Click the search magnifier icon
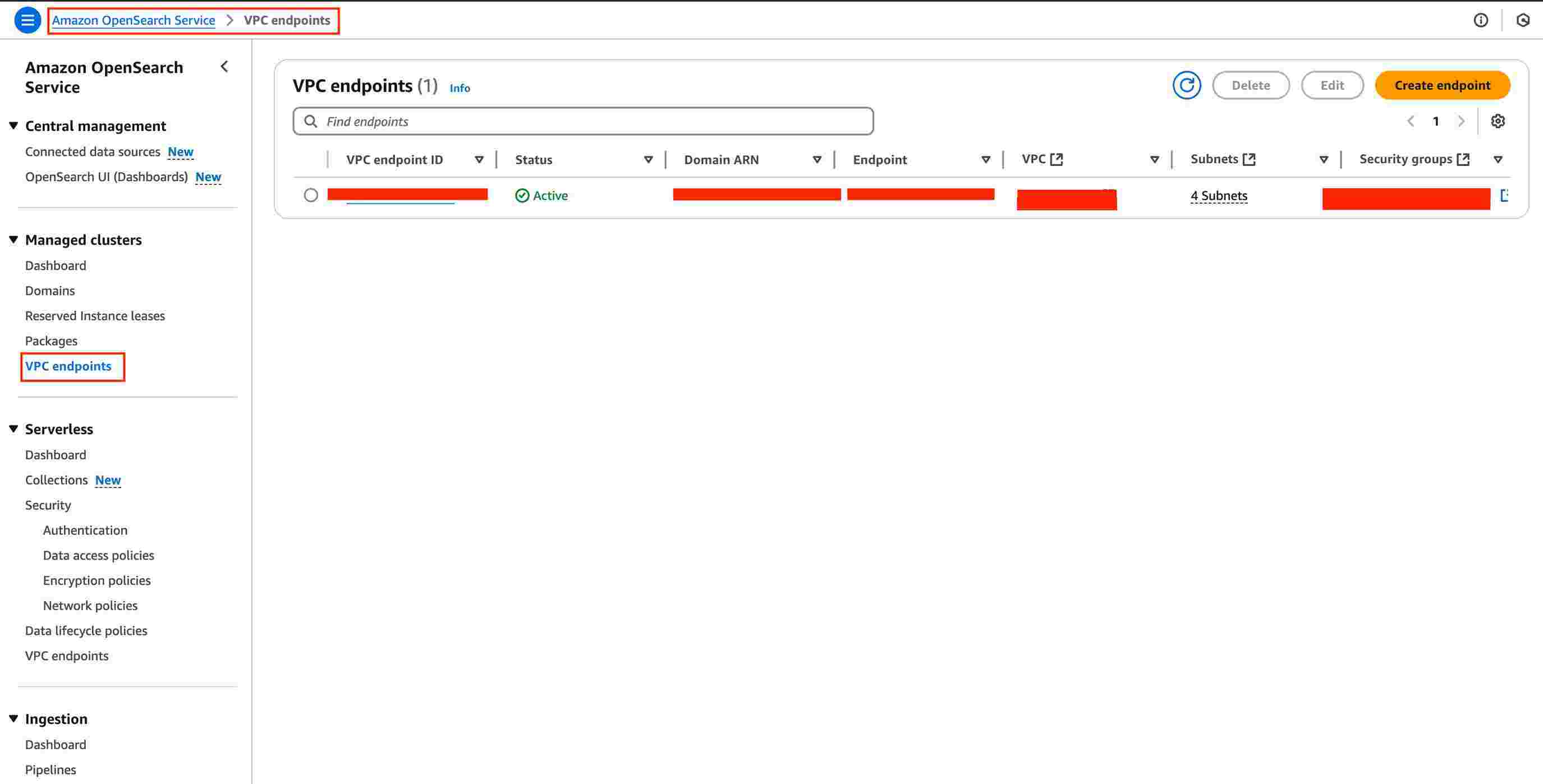This screenshot has height=784, width=1543. coord(310,122)
